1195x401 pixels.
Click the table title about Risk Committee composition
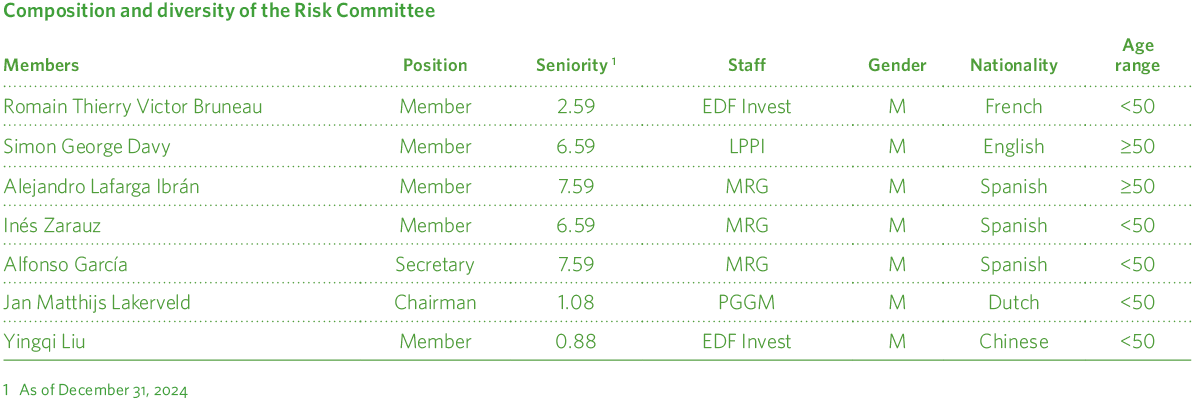point(219,13)
